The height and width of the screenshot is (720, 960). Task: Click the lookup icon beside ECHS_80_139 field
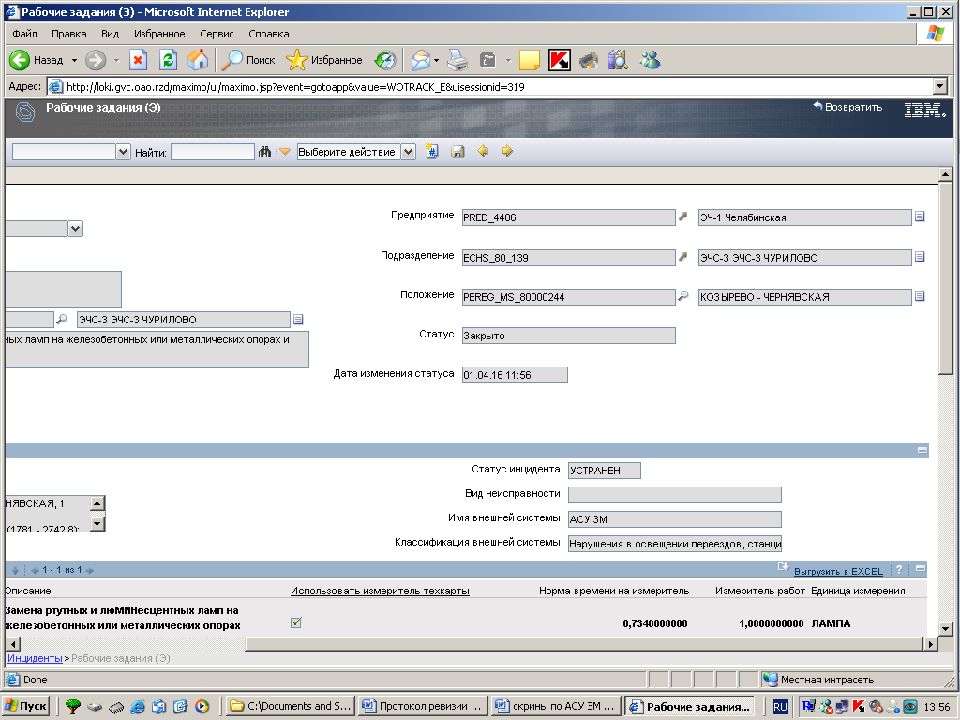[x=683, y=257]
